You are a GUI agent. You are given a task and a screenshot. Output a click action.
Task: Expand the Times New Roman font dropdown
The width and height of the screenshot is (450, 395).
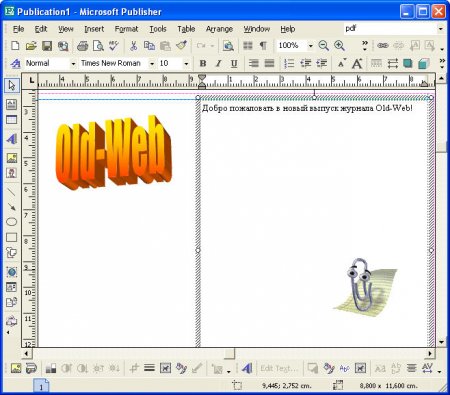tap(152, 63)
